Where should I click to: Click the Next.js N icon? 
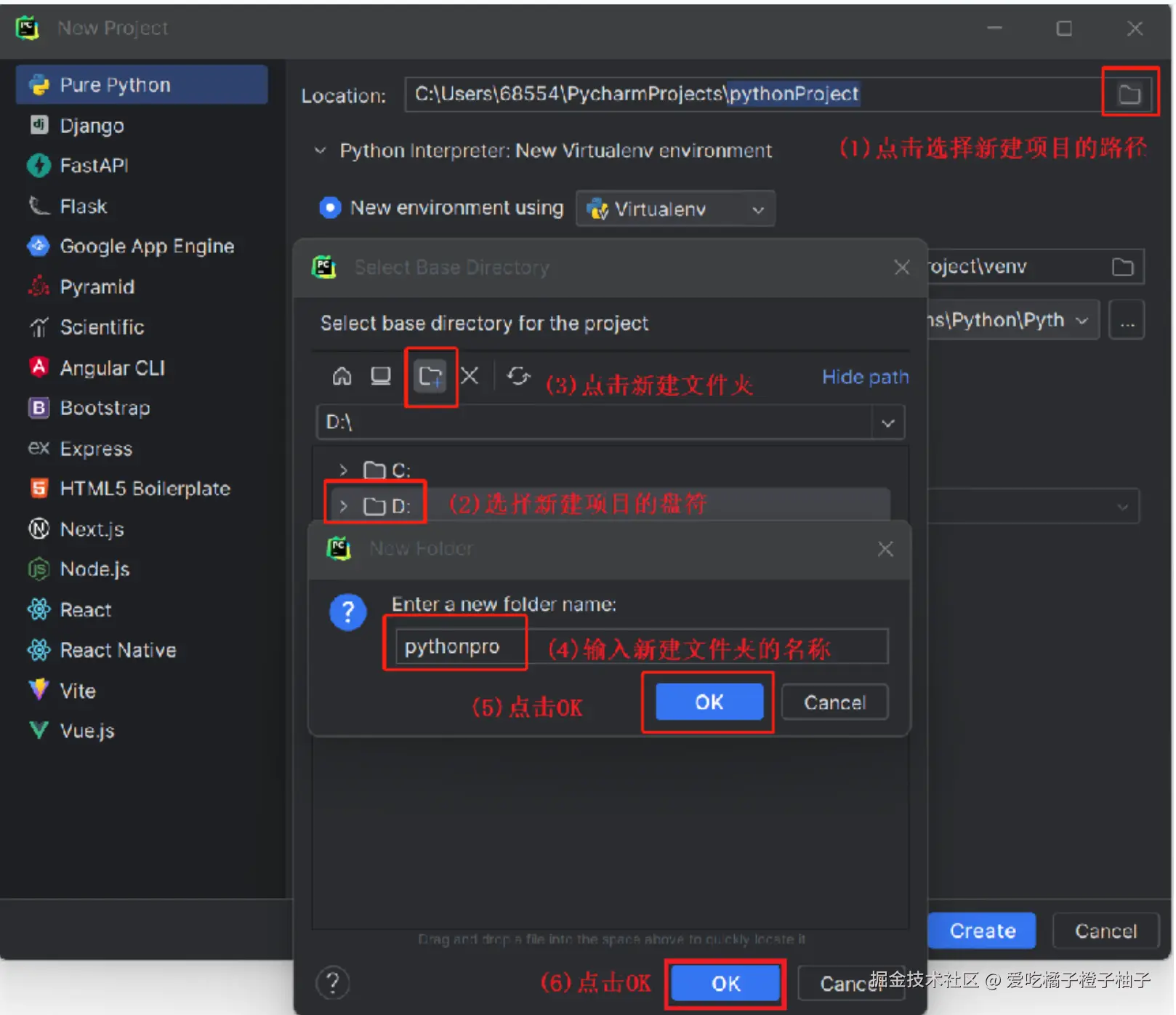click(x=39, y=529)
